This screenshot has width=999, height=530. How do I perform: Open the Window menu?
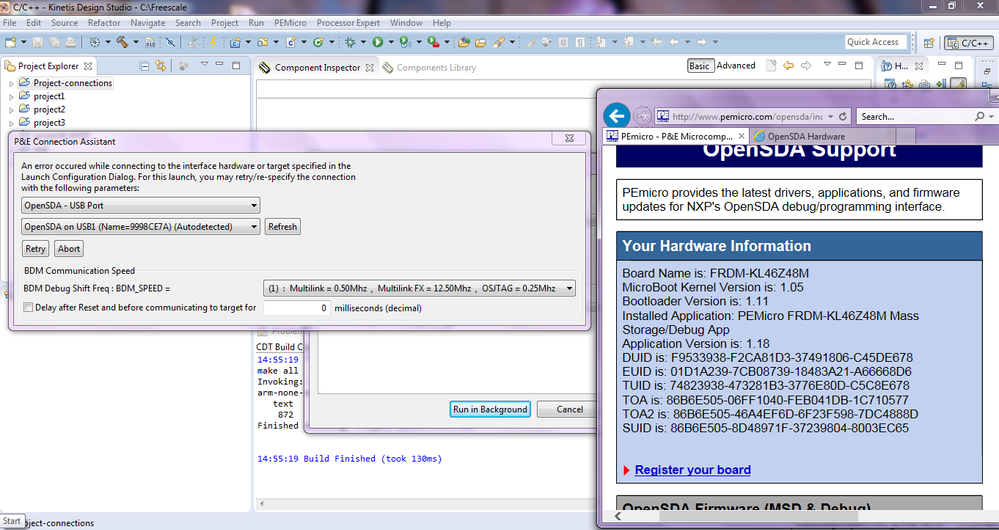(x=406, y=23)
